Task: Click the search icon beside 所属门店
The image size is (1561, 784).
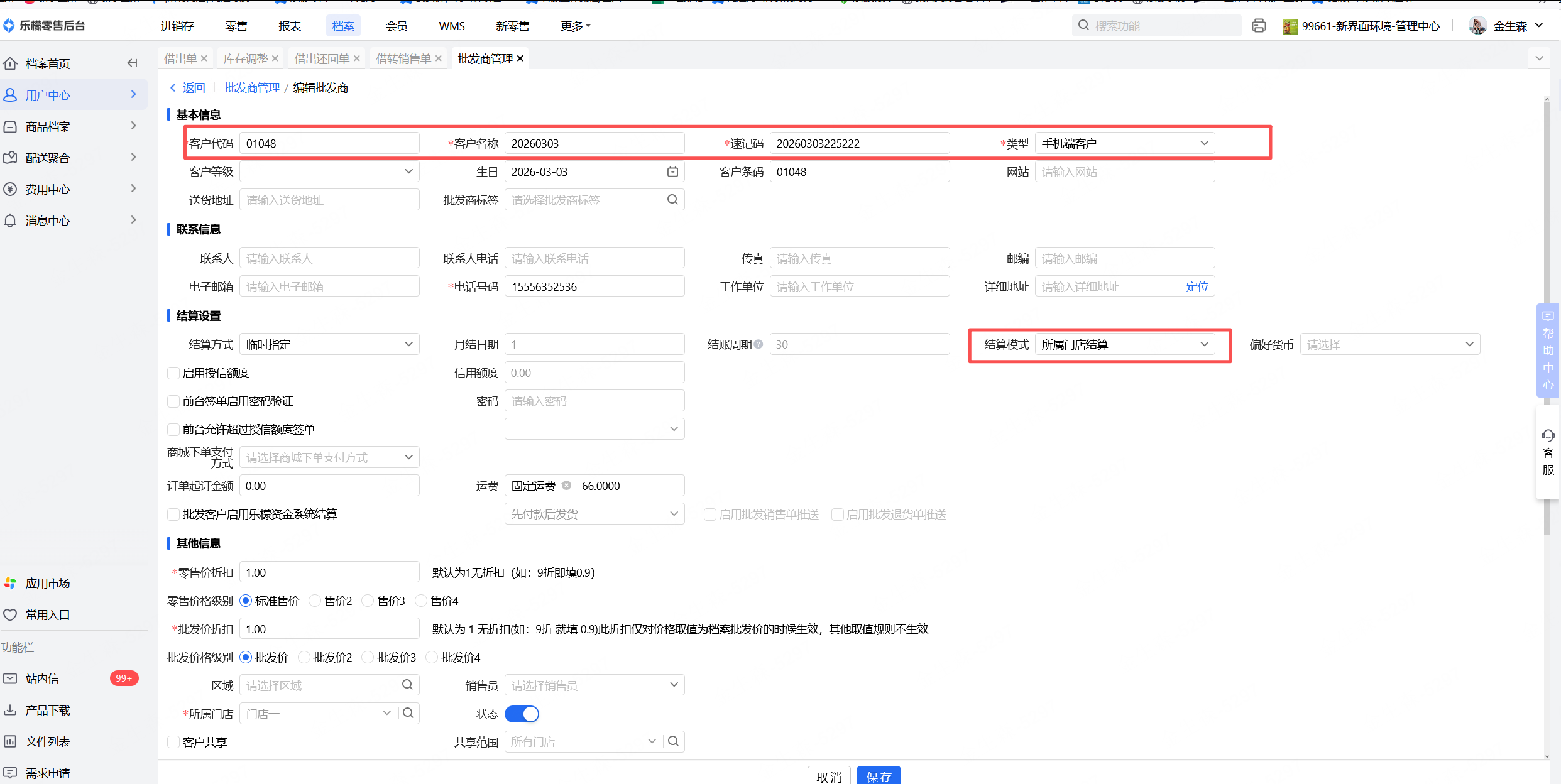Action: click(408, 713)
